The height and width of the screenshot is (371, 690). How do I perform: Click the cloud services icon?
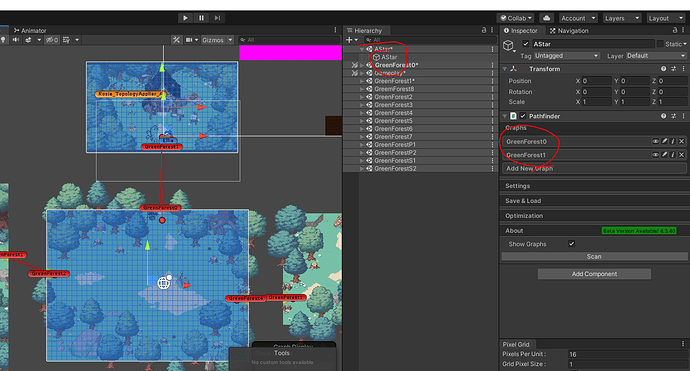click(x=547, y=18)
